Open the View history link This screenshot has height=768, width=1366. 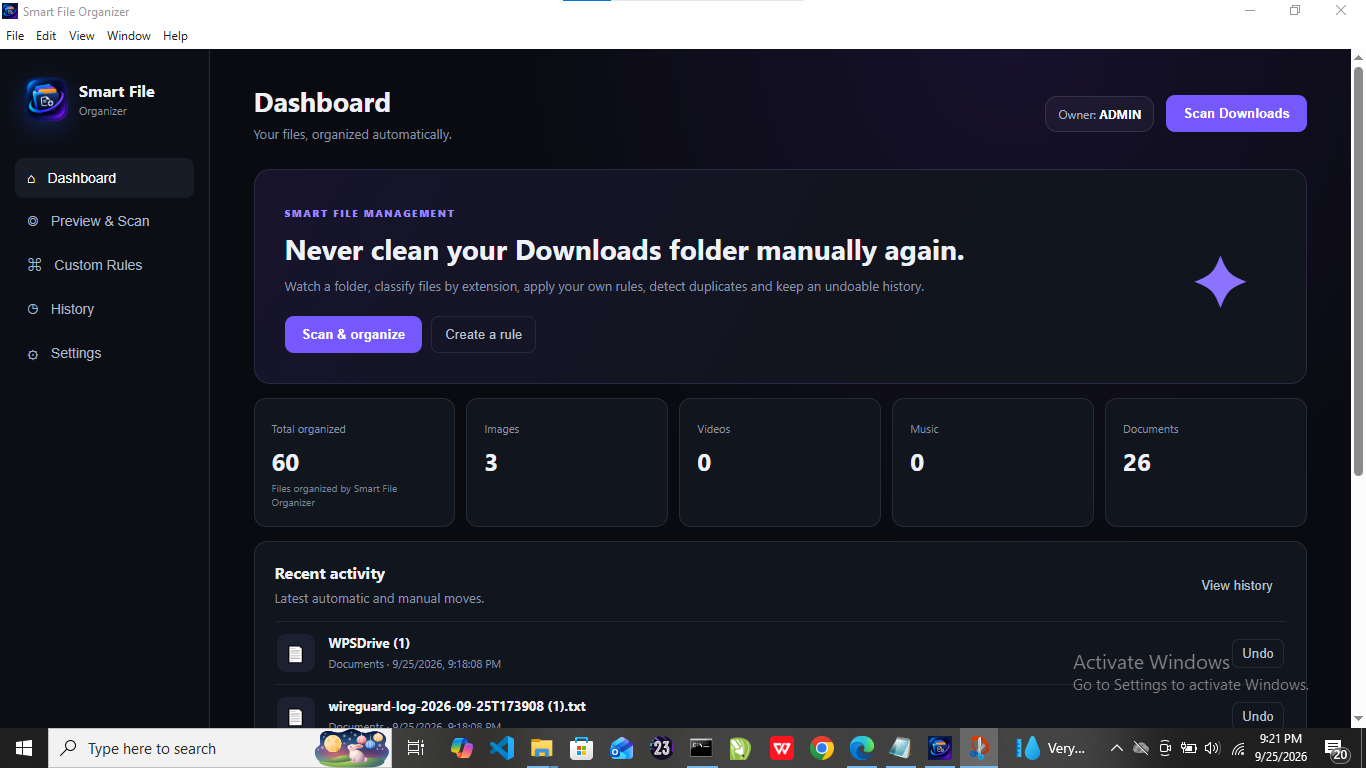click(x=1237, y=586)
